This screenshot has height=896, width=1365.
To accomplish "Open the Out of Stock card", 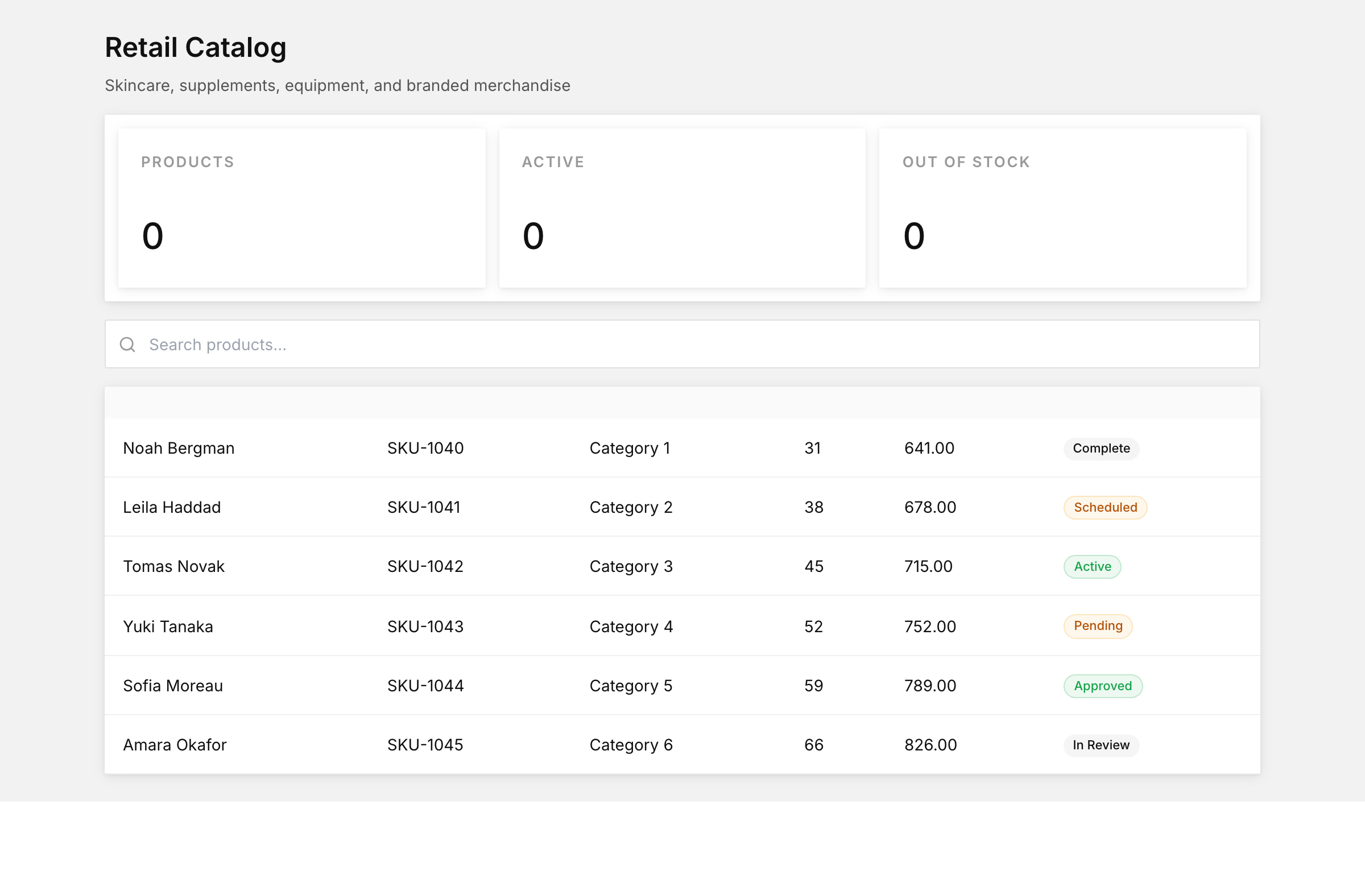I will 1062,208.
